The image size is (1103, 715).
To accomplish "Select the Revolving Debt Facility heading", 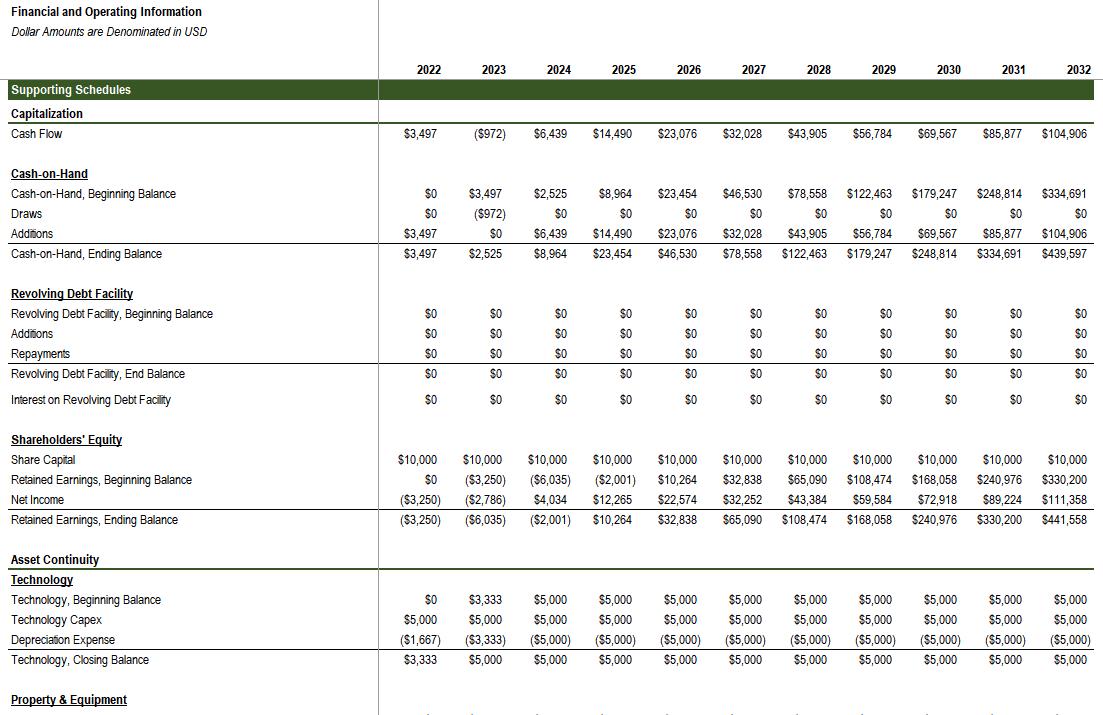I will click(x=72, y=294).
